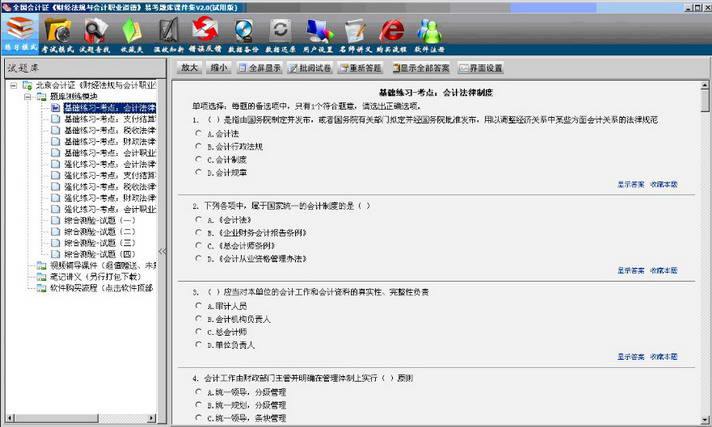Image resolution: width=712 pixels, height=427 pixels.
Task: Select option A 《会计法》 for question 2
Action: (x=198, y=219)
